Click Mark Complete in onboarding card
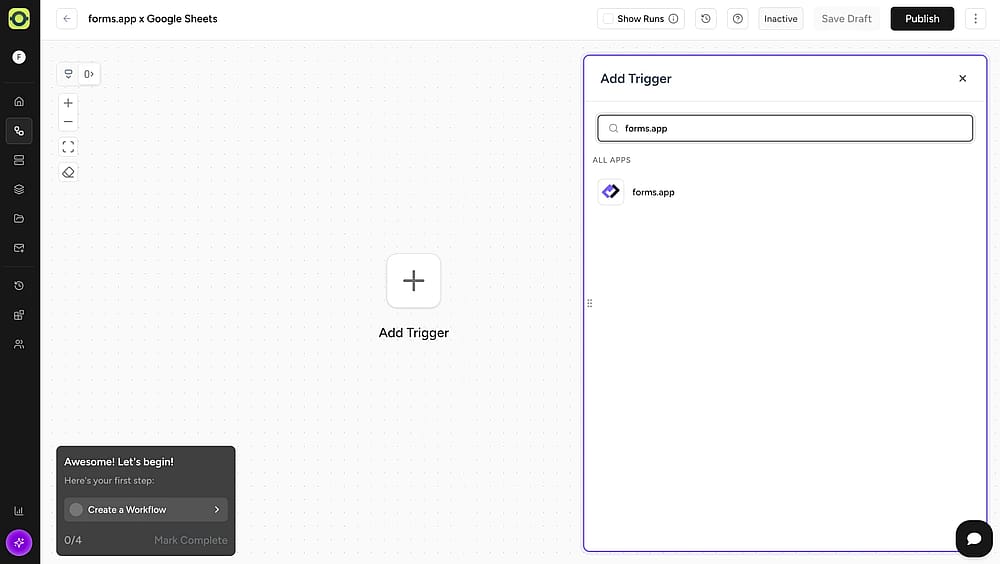 191,540
